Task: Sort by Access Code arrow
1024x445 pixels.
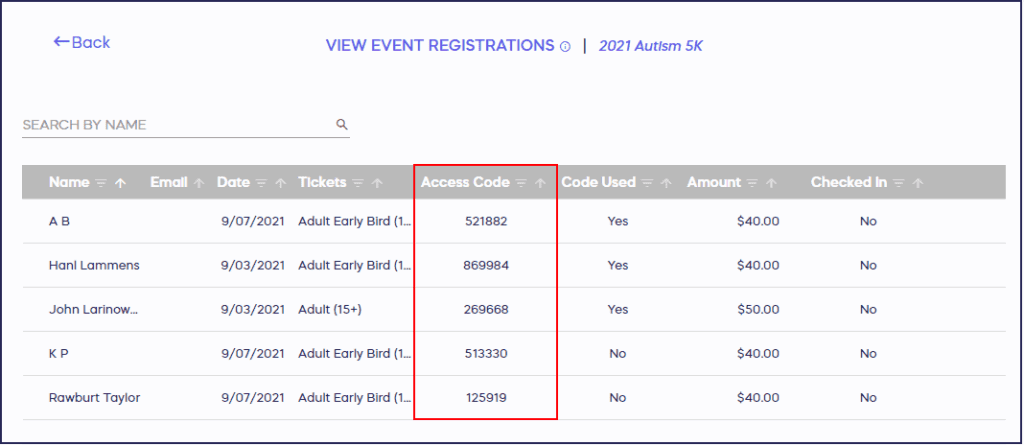Action: [x=540, y=183]
